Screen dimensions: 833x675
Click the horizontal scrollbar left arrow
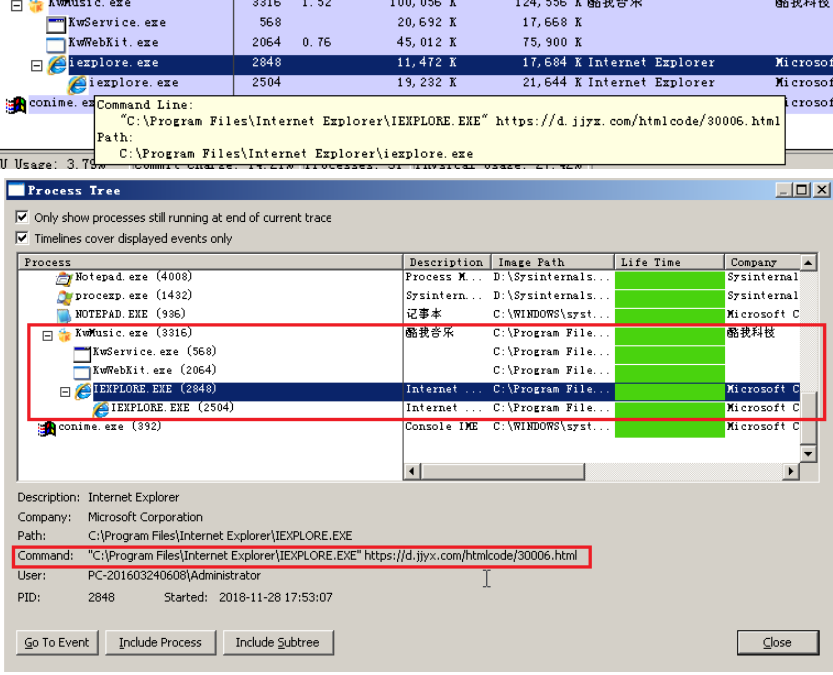(412, 471)
